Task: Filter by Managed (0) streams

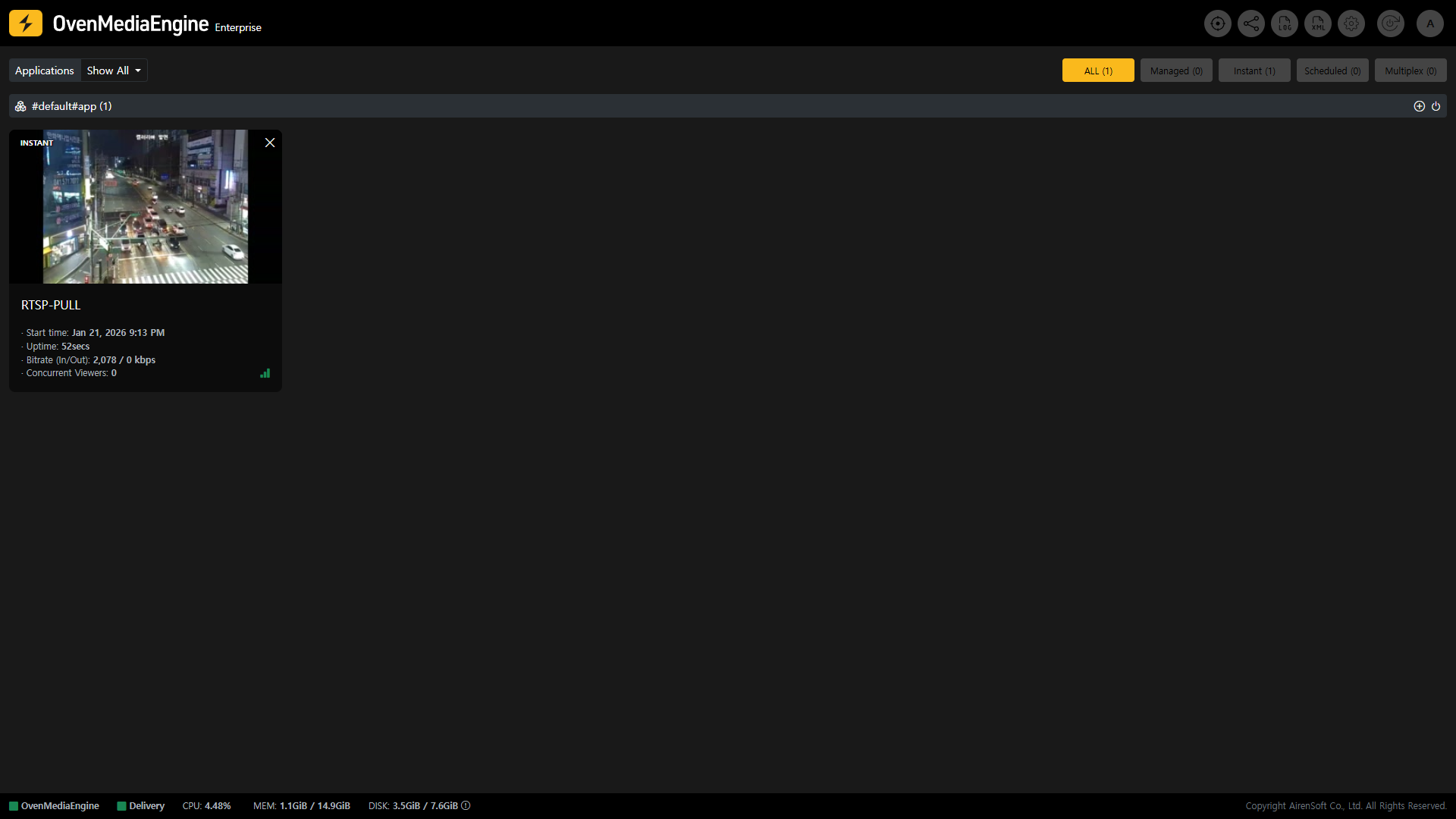Action: point(1175,71)
